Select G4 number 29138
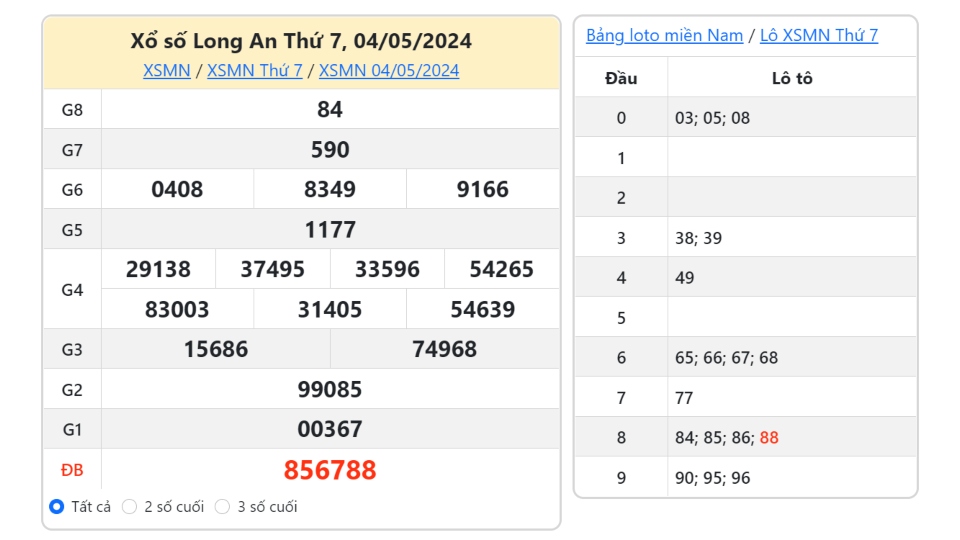The image size is (960, 540). [x=159, y=269]
